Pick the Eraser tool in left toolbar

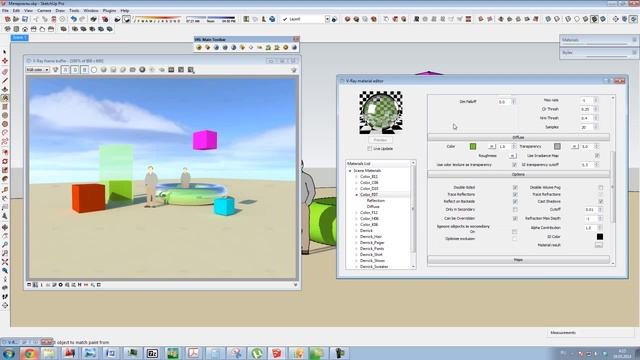[x=5, y=72]
